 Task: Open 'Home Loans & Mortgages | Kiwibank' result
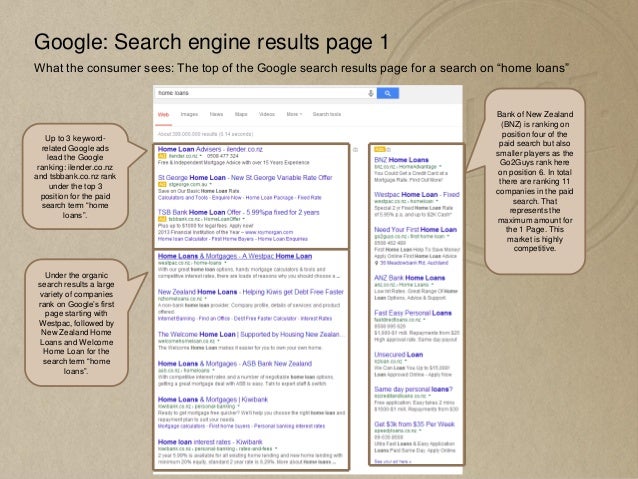pyautogui.click(x=213, y=400)
